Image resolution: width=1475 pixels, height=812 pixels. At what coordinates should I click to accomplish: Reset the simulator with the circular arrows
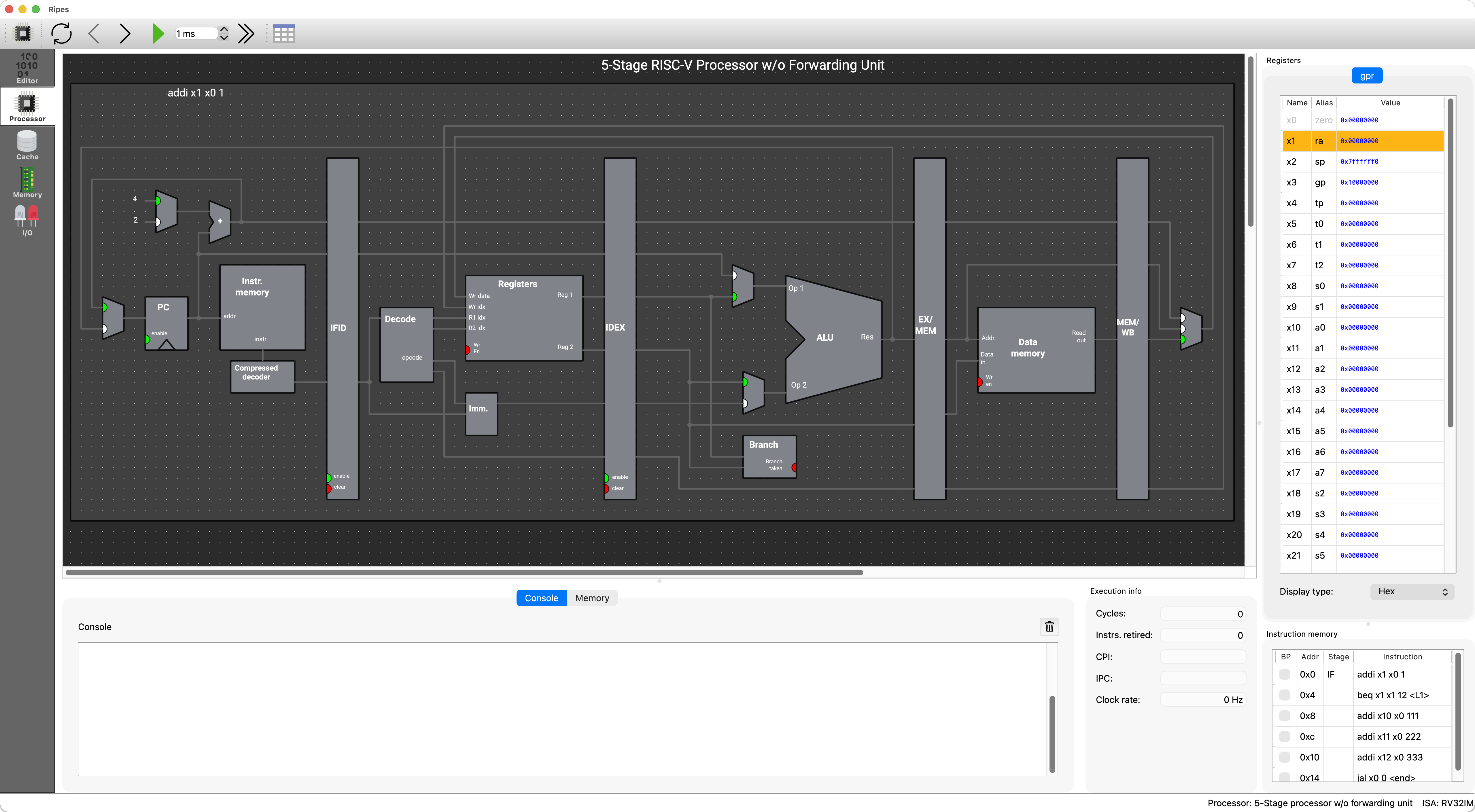pos(61,33)
